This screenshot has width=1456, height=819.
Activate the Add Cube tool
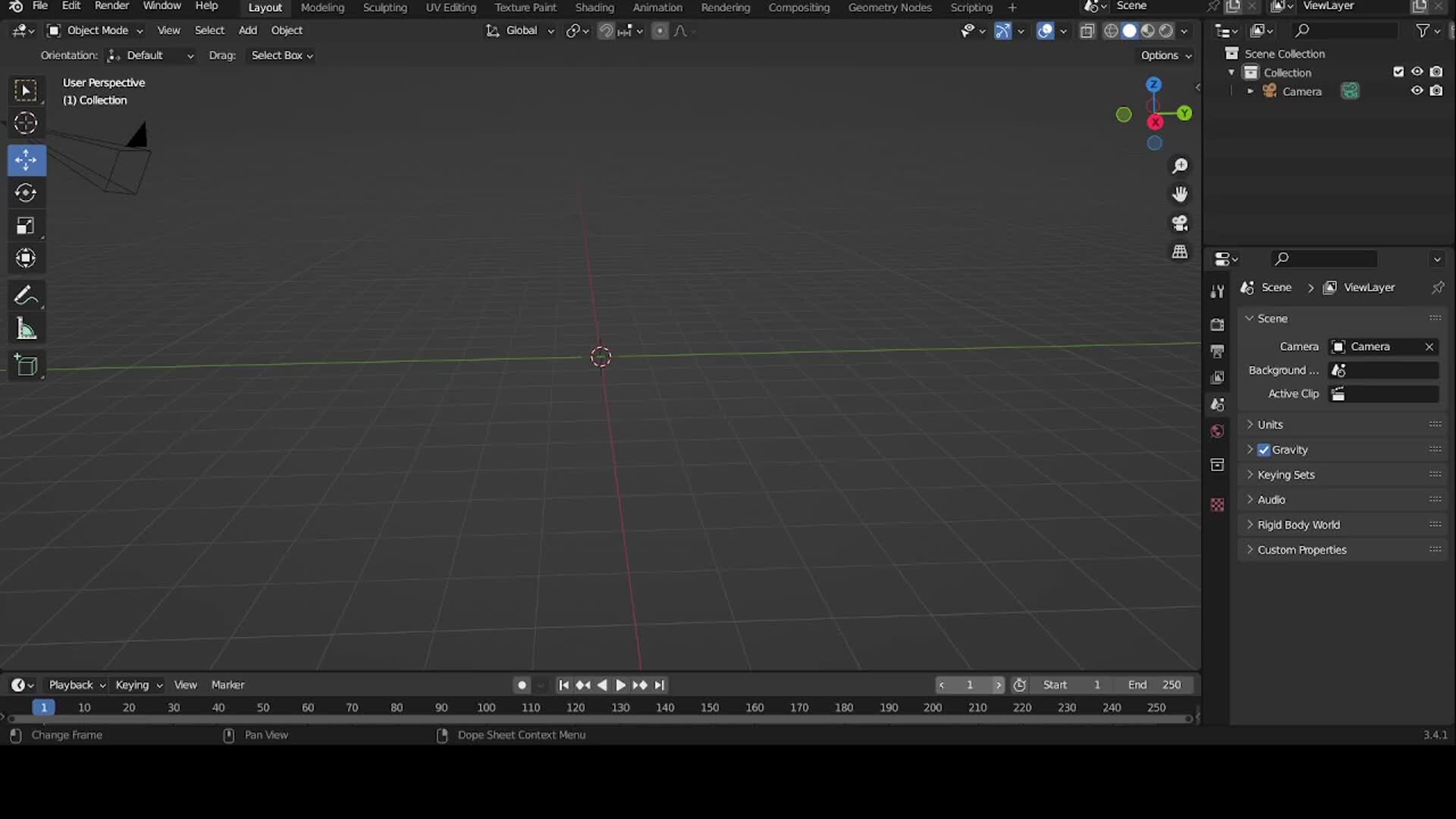(27, 366)
